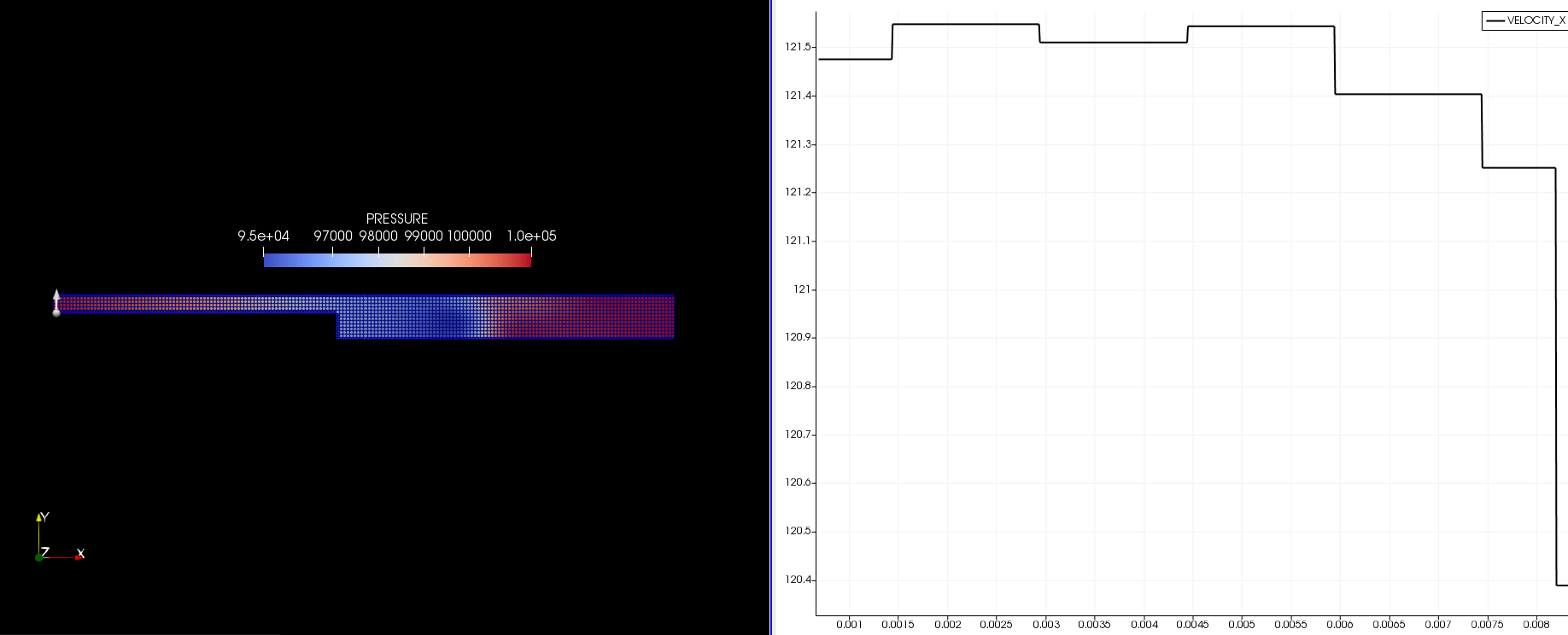1568x635 pixels.
Task: Click the white sphere handle below line widget
Action: (x=56, y=313)
